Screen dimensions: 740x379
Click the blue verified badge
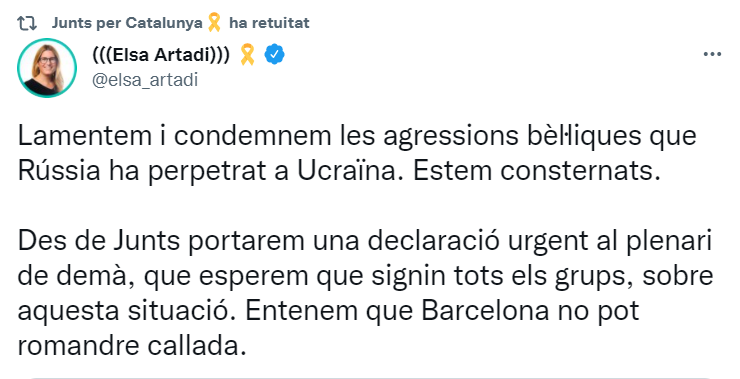point(274,55)
